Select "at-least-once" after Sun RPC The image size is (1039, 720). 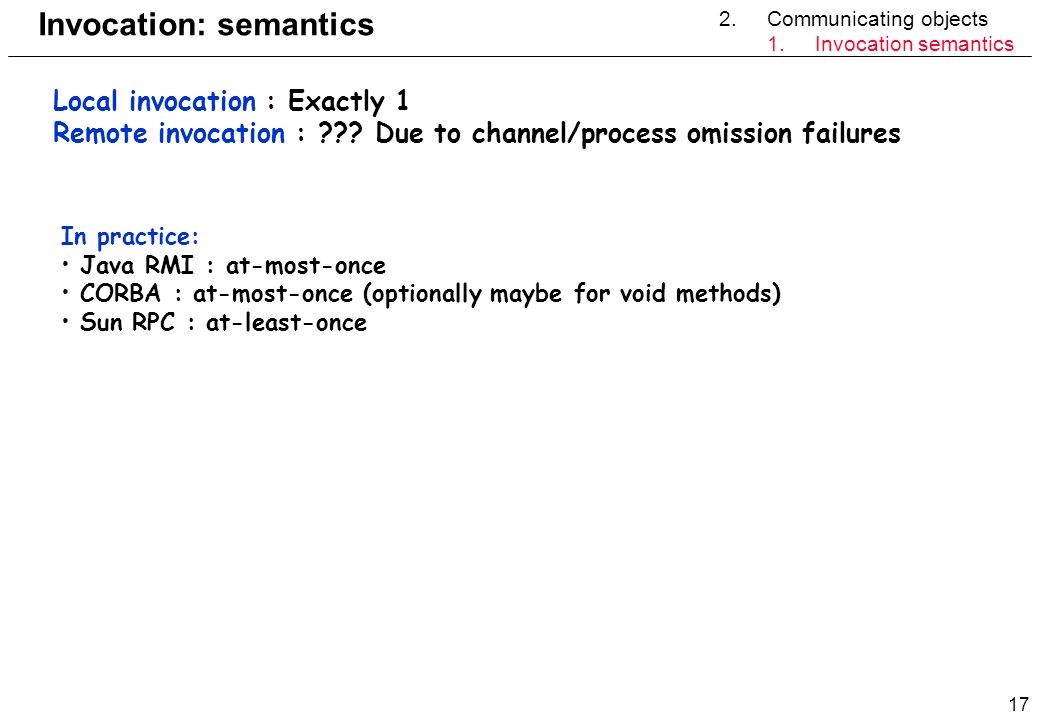(x=286, y=323)
